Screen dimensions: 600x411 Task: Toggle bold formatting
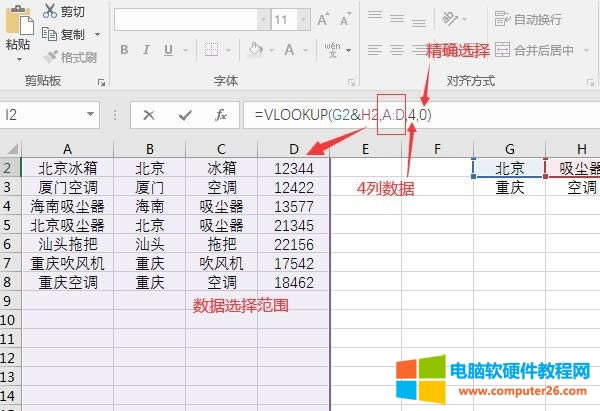point(125,49)
